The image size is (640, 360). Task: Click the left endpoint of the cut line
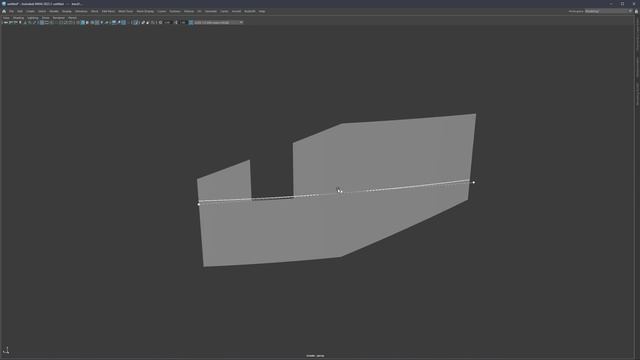199,204
